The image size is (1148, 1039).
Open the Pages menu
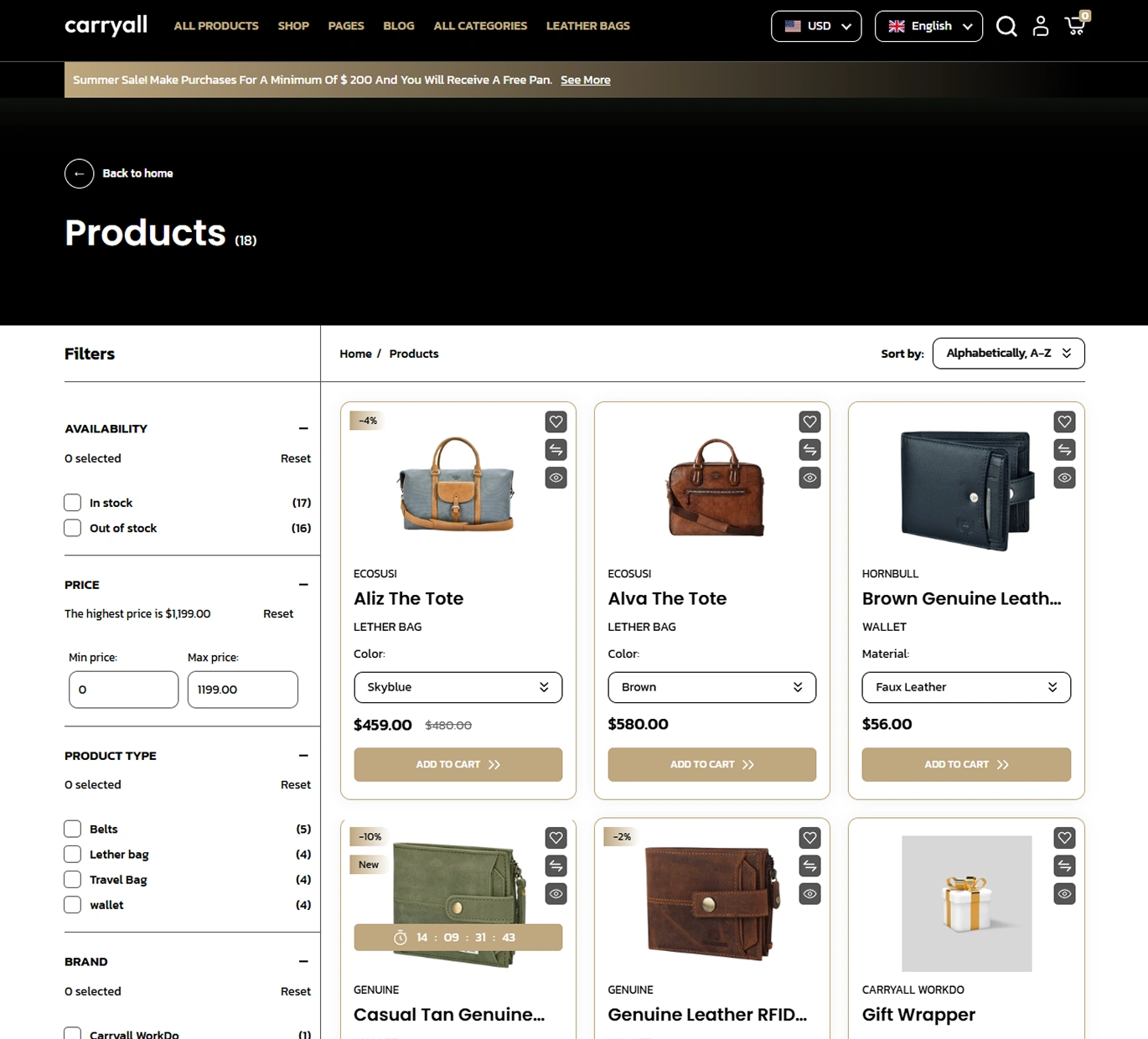[x=346, y=26]
